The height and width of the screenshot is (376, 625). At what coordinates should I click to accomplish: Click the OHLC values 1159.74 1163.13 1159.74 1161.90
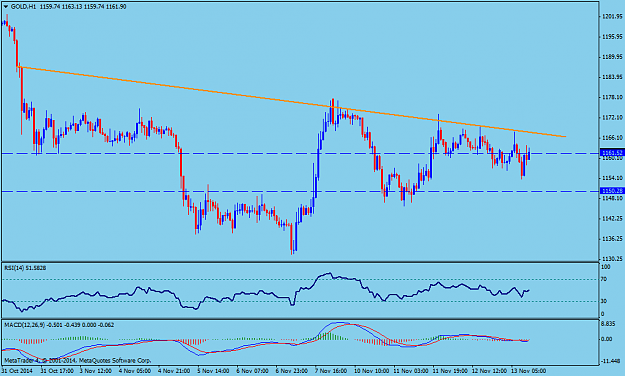click(x=83, y=7)
